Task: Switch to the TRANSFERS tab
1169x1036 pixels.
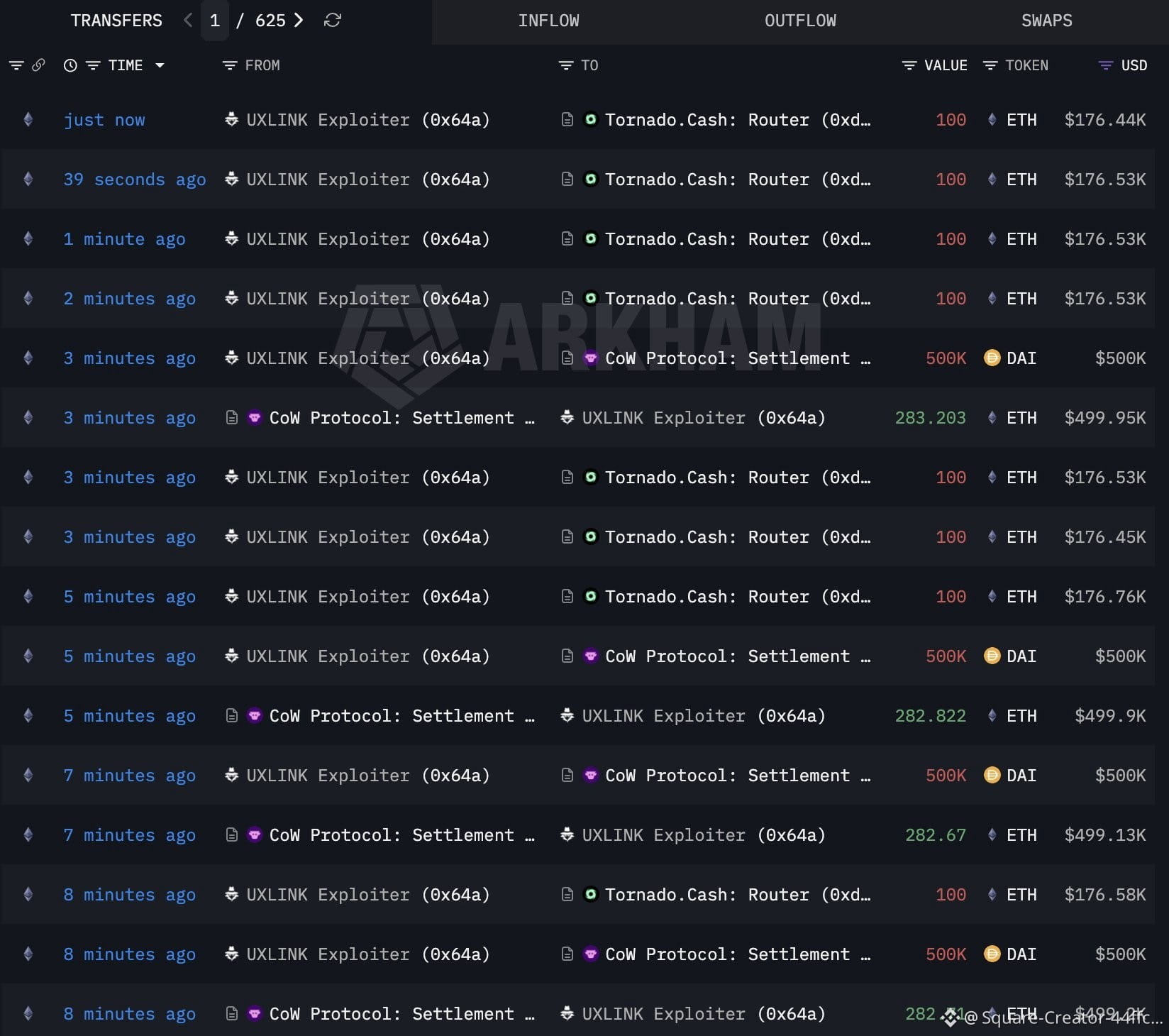Action: click(x=116, y=21)
